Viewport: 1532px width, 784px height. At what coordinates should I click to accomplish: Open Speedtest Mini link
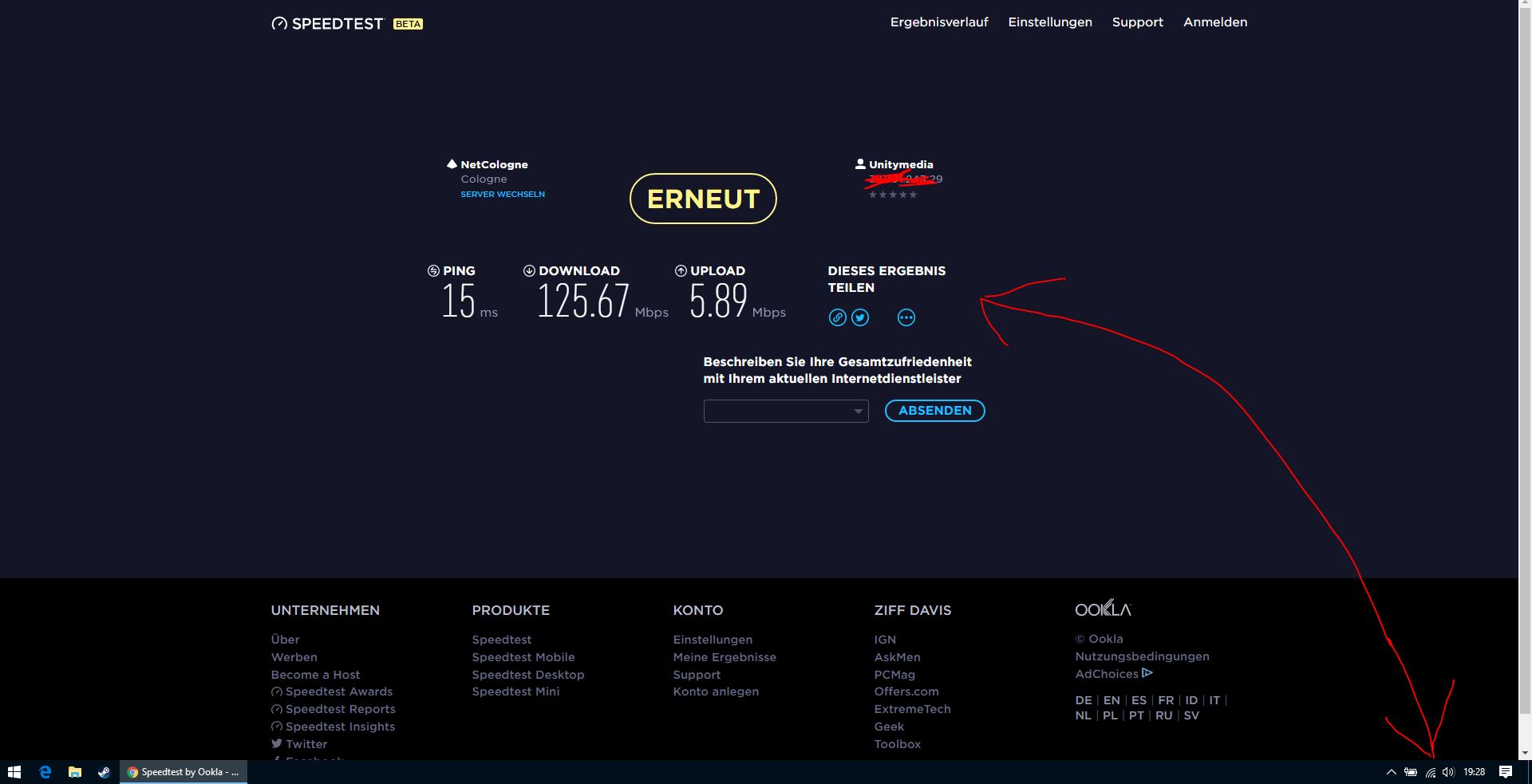(x=515, y=691)
